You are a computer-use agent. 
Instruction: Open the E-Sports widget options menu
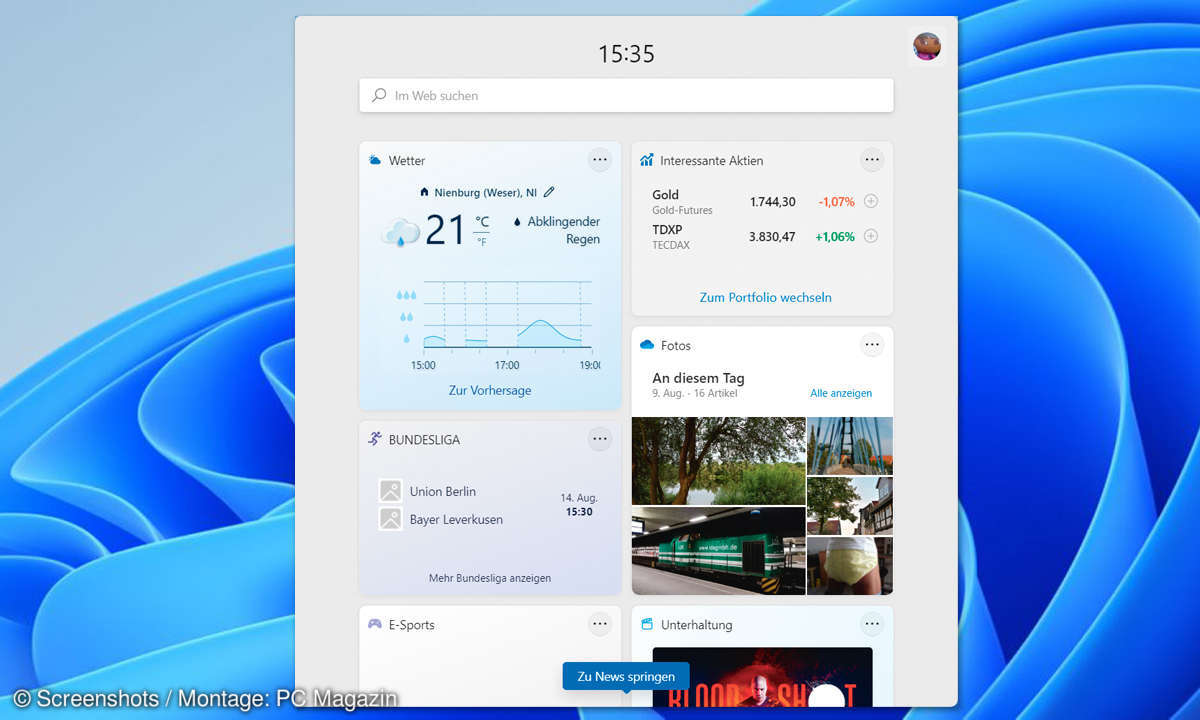(x=599, y=624)
